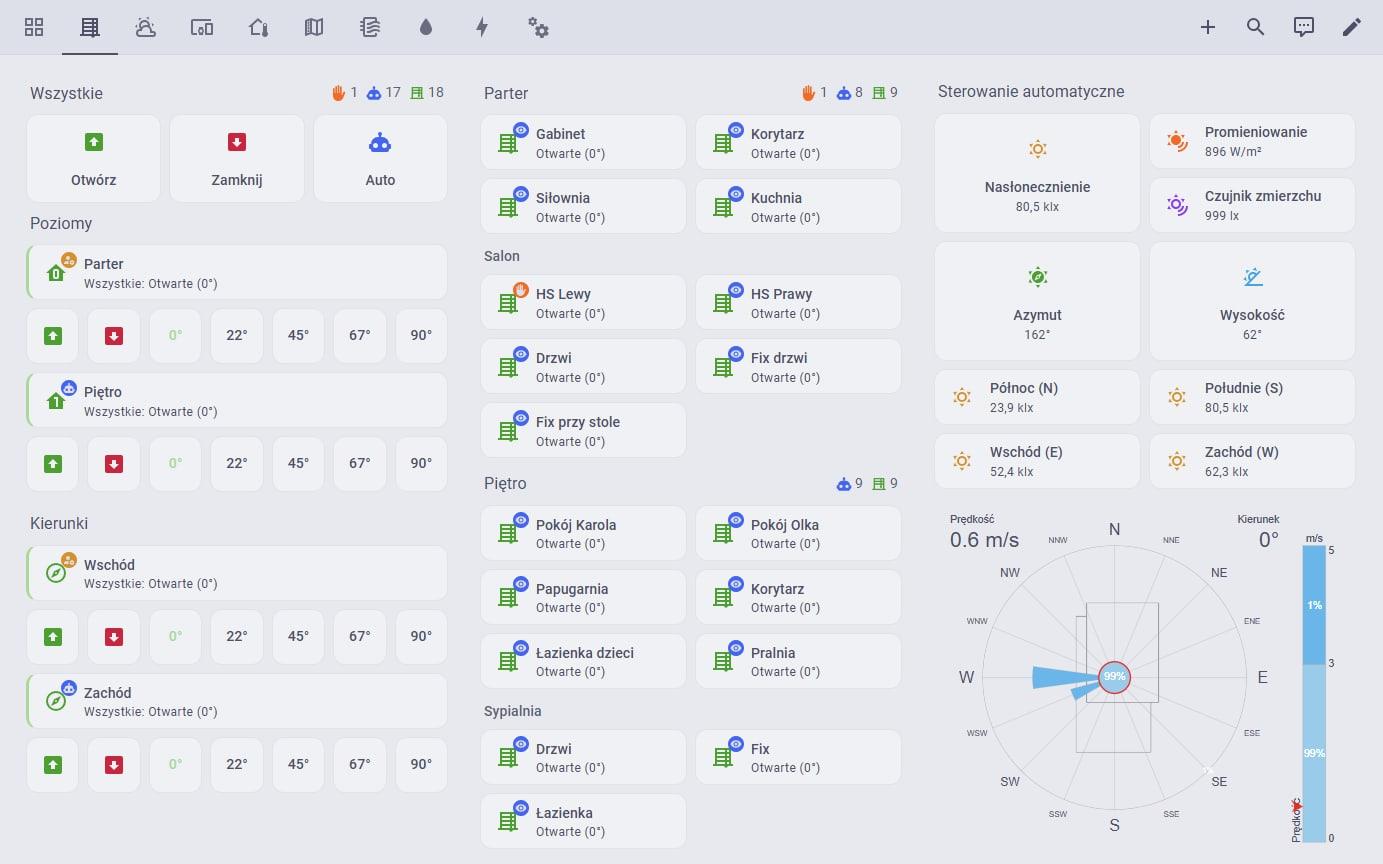Open the map tab in top bar
This screenshot has width=1383, height=864.
pos(314,27)
